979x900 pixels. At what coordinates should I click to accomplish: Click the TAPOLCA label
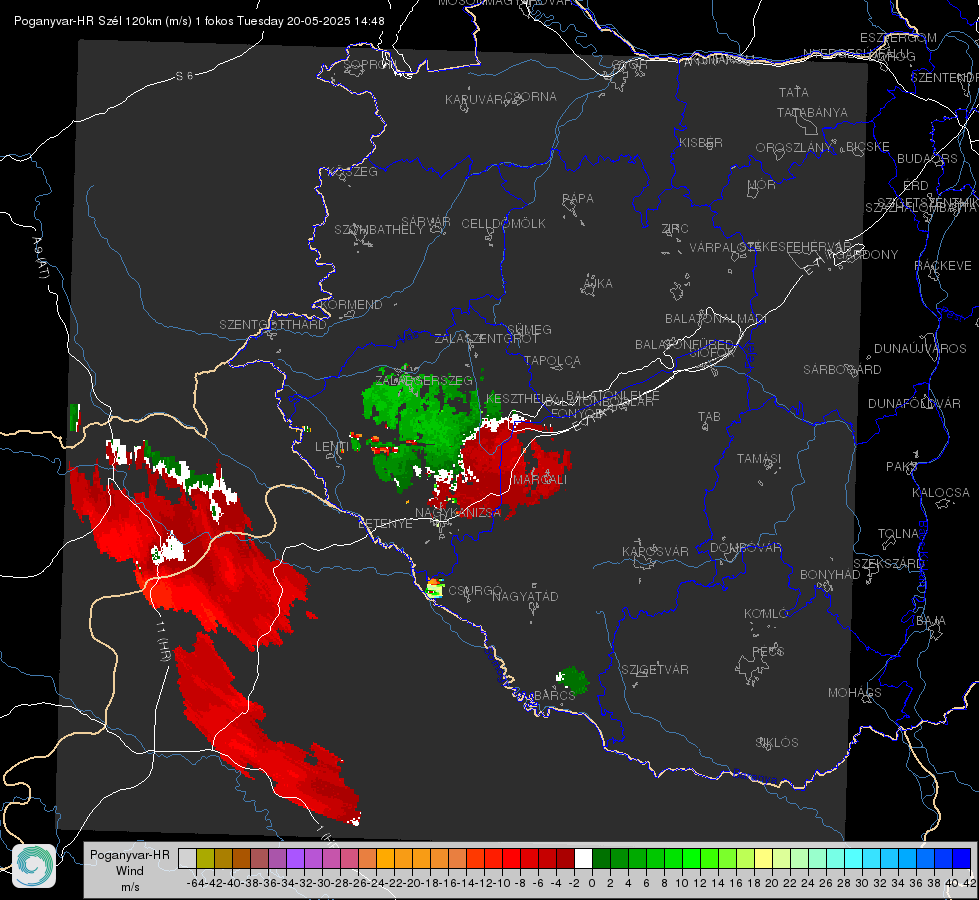click(552, 361)
